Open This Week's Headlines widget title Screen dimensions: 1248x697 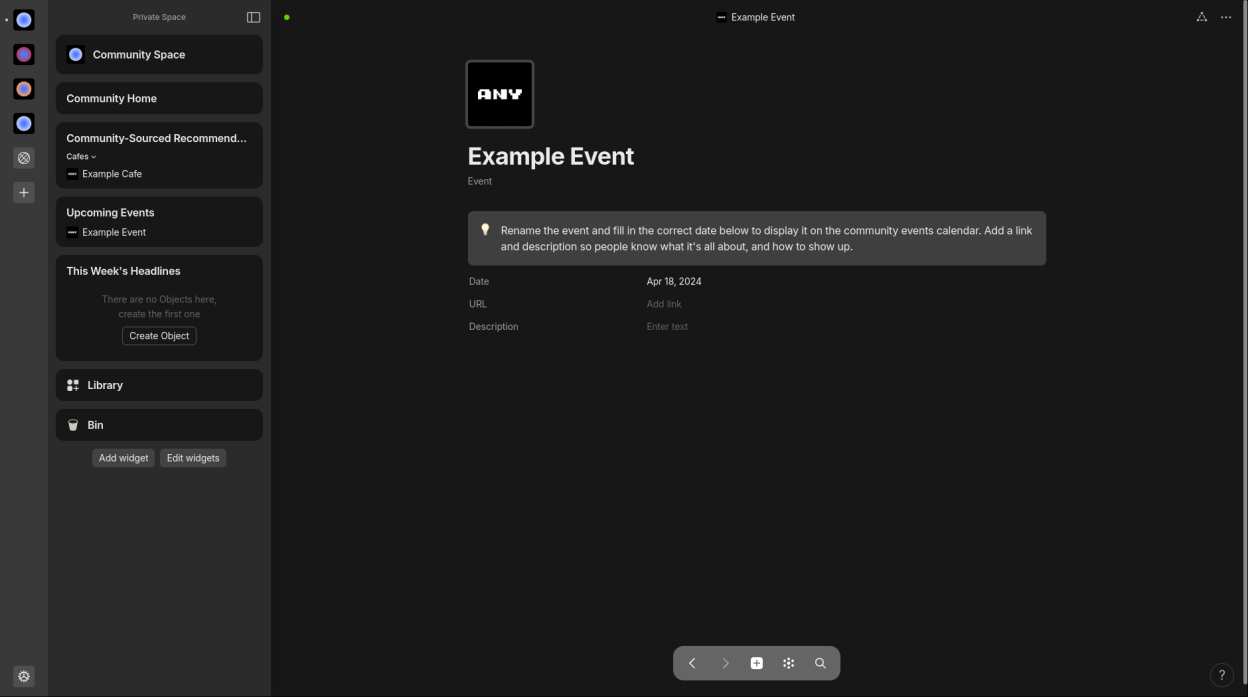pyautogui.click(x=123, y=271)
